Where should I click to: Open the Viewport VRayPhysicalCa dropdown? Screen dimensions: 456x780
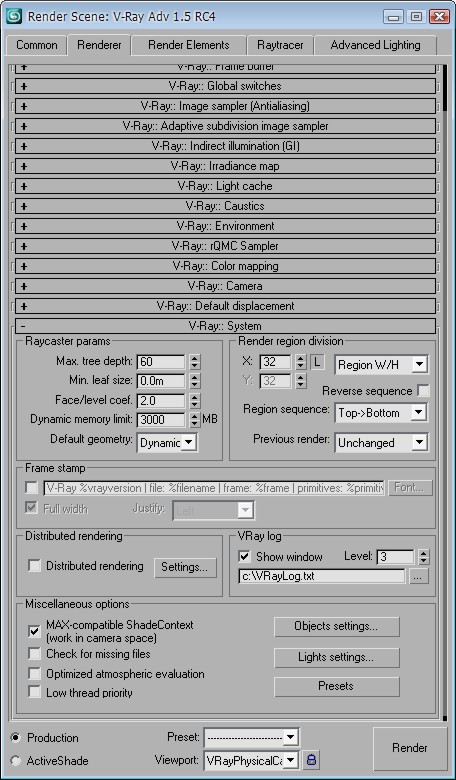(x=251, y=760)
